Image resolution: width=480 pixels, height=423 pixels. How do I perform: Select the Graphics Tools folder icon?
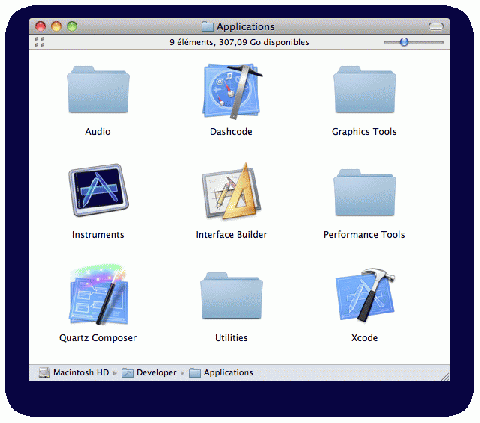(364, 90)
